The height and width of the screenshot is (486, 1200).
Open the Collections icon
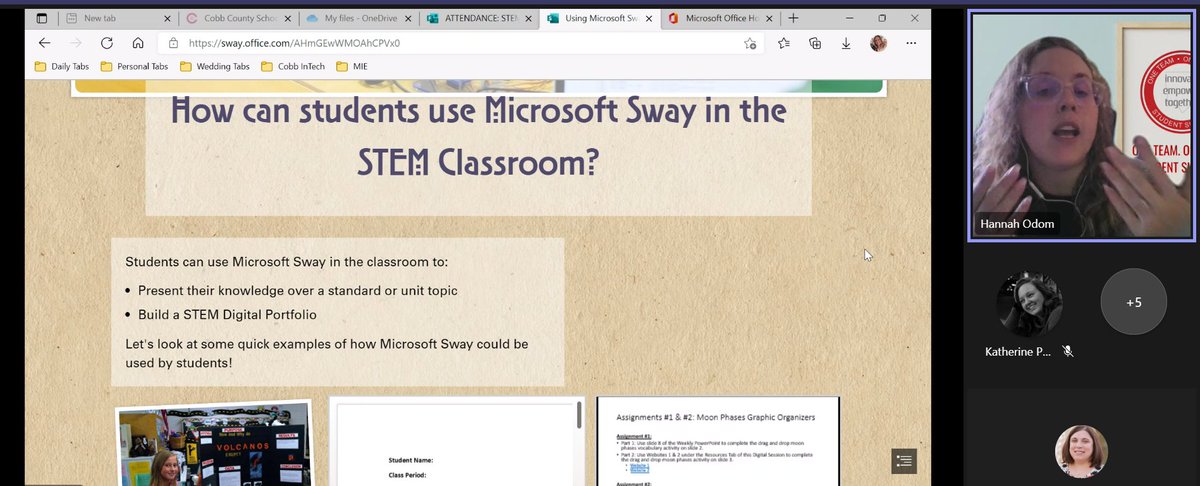point(815,43)
